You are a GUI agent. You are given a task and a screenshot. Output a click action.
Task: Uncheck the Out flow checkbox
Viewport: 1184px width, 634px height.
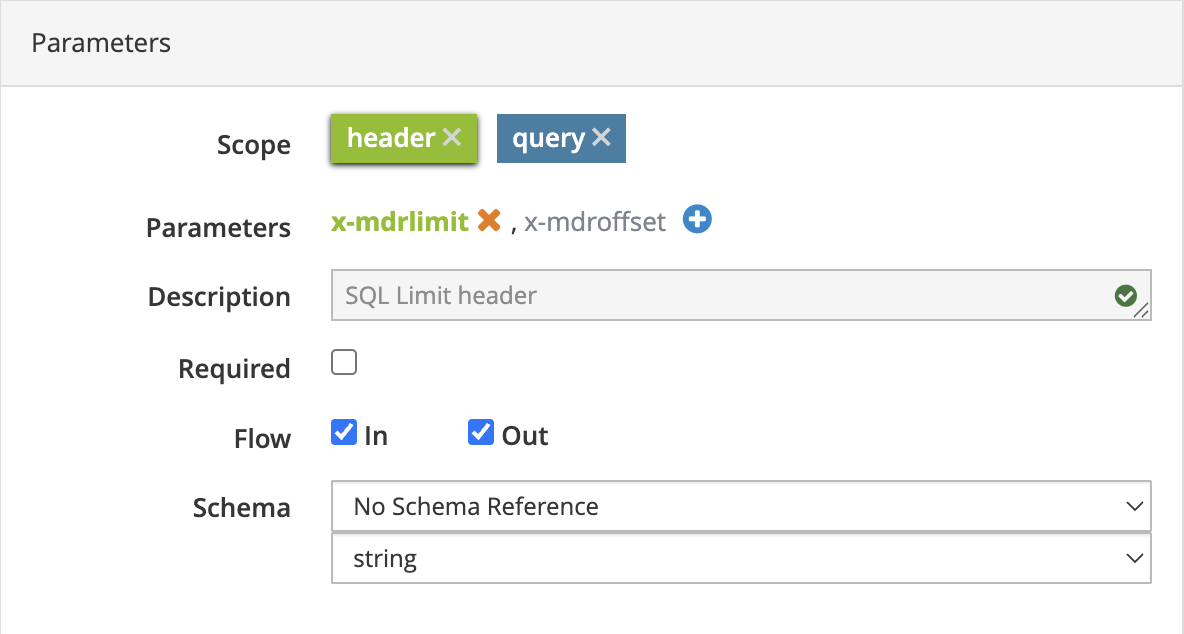481,433
